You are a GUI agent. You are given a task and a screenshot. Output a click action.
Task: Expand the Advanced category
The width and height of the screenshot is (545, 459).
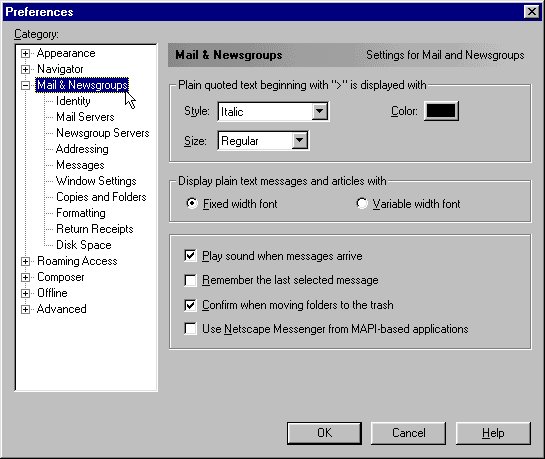tap(25, 309)
